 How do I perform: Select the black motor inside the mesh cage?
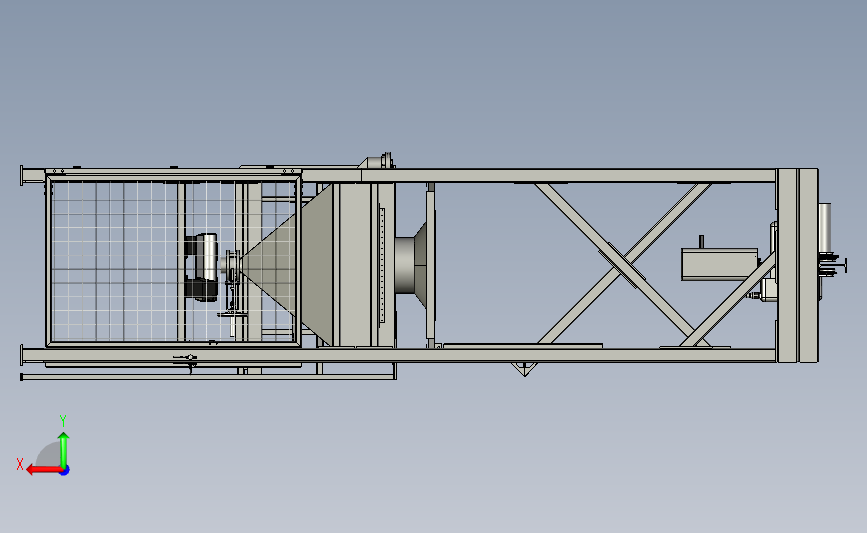200,267
